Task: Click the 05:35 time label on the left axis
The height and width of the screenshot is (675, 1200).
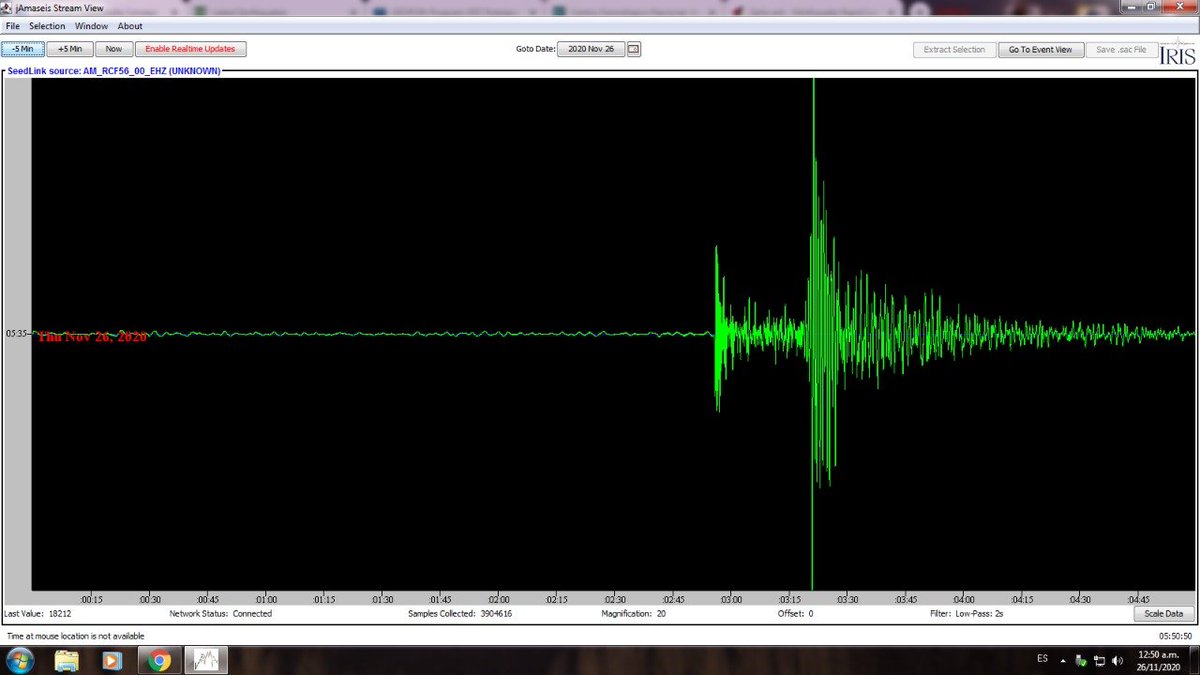Action: click(x=17, y=333)
